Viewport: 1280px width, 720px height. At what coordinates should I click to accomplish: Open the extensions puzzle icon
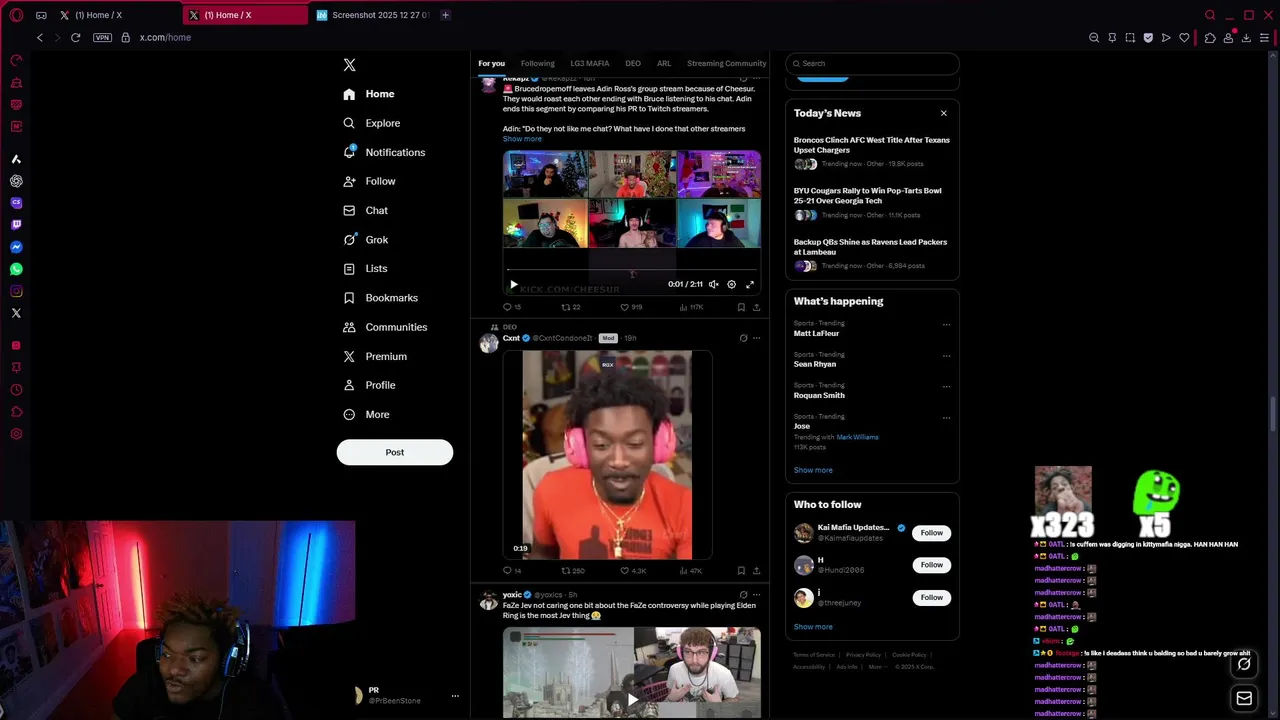click(1210, 37)
